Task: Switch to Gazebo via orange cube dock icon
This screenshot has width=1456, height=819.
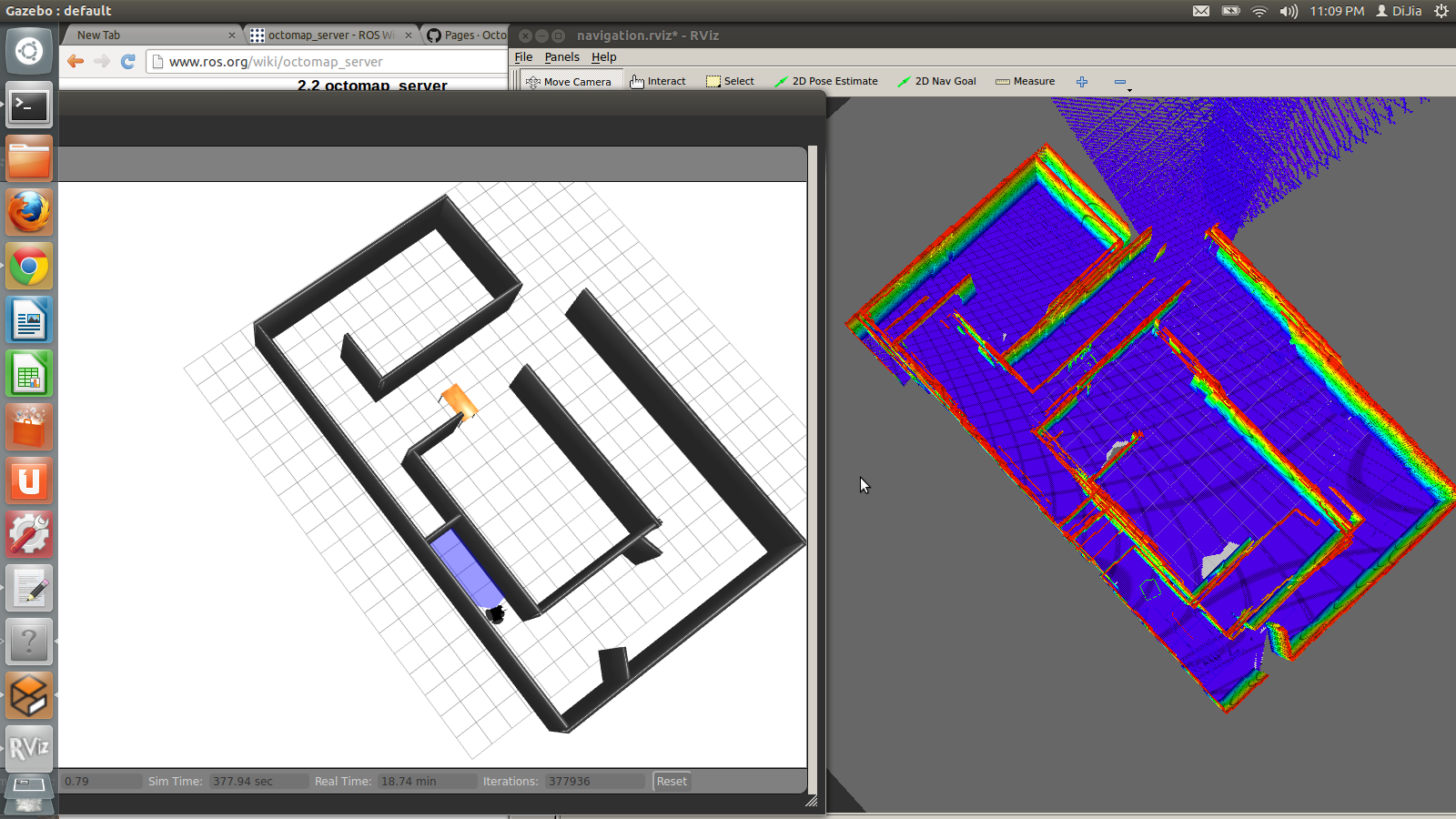Action: point(29,696)
